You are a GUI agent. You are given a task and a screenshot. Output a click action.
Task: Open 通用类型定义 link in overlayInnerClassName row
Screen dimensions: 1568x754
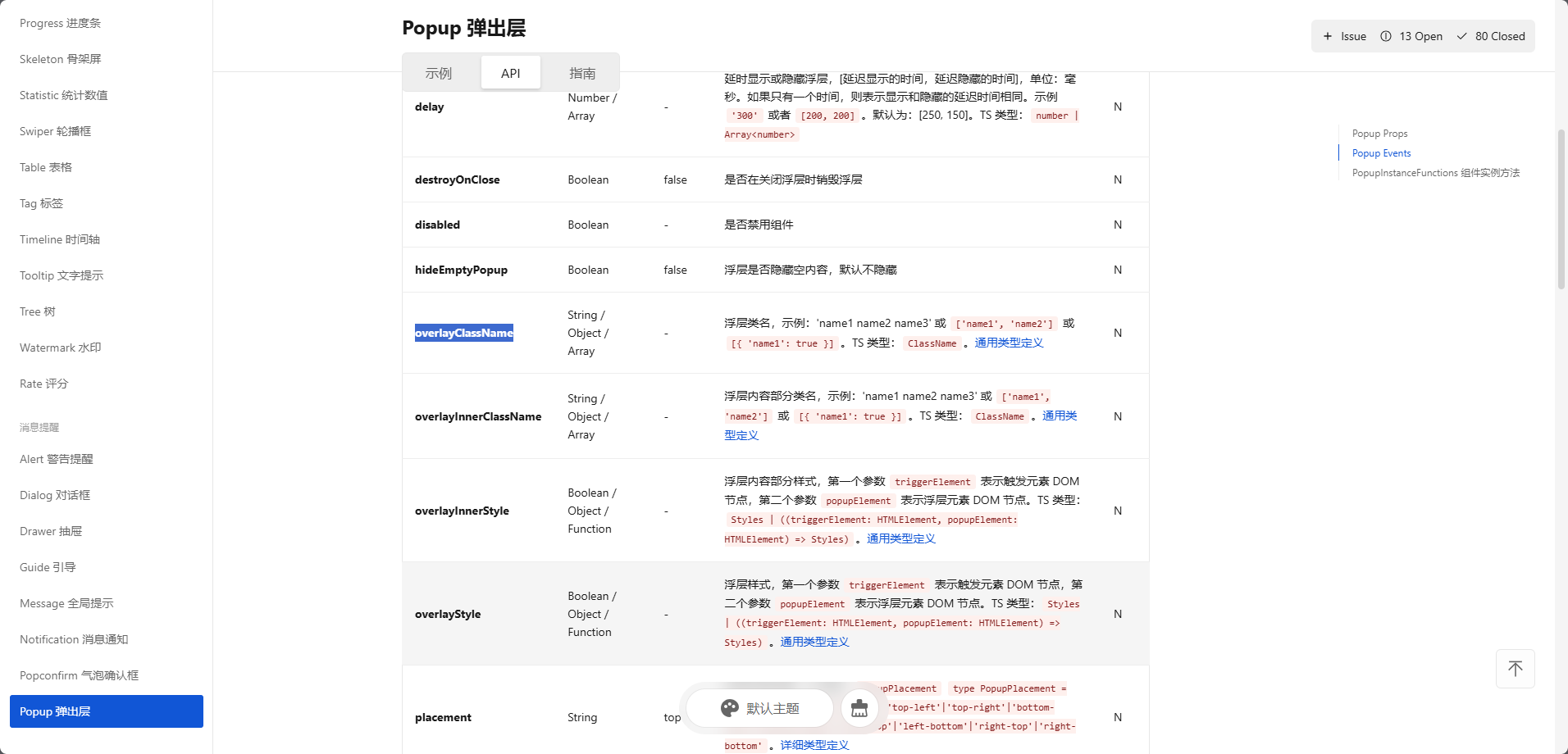pos(1060,416)
